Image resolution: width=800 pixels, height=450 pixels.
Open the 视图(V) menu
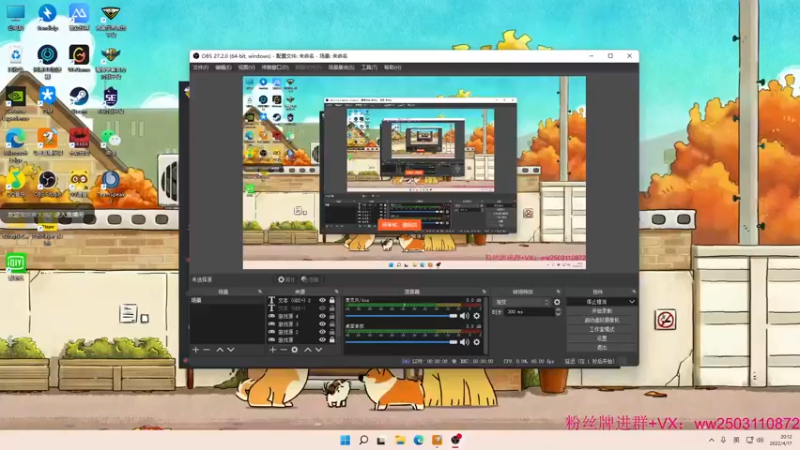246,67
